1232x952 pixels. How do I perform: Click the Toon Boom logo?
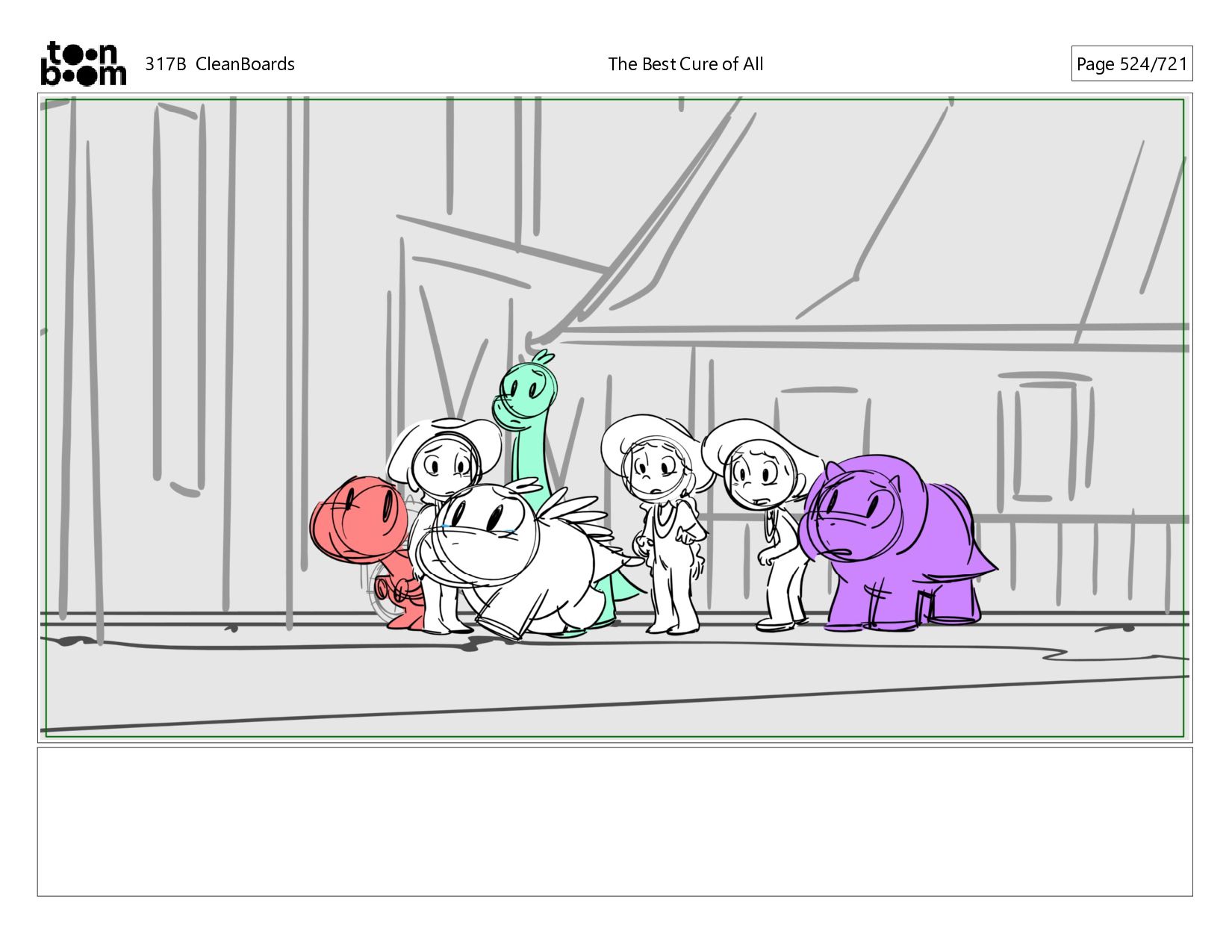click(x=83, y=63)
